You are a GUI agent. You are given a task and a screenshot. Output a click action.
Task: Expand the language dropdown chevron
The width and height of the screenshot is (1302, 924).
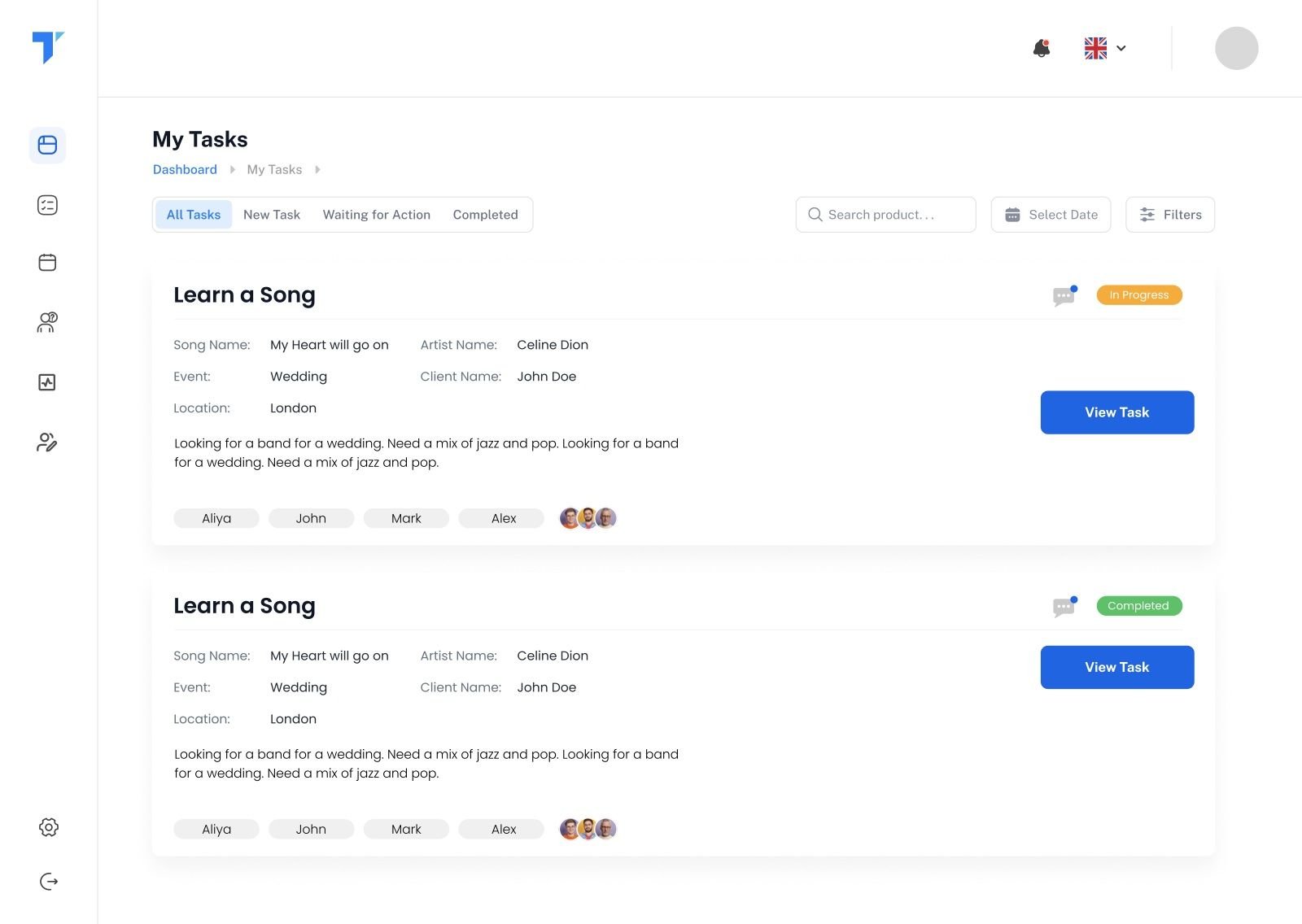point(1121,48)
